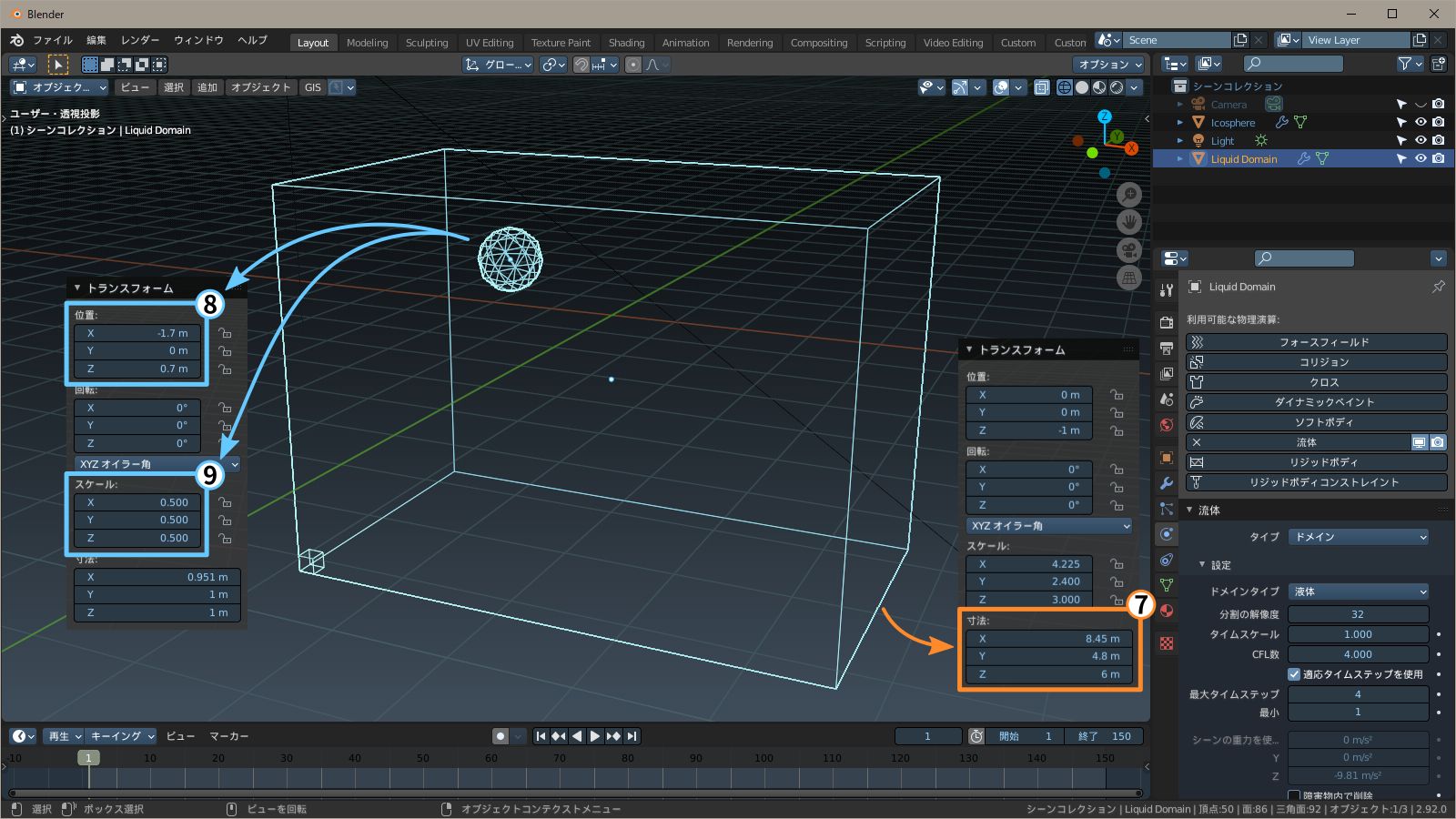Open the ファイル menu
The height and width of the screenshot is (819, 1456).
(x=53, y=40)
